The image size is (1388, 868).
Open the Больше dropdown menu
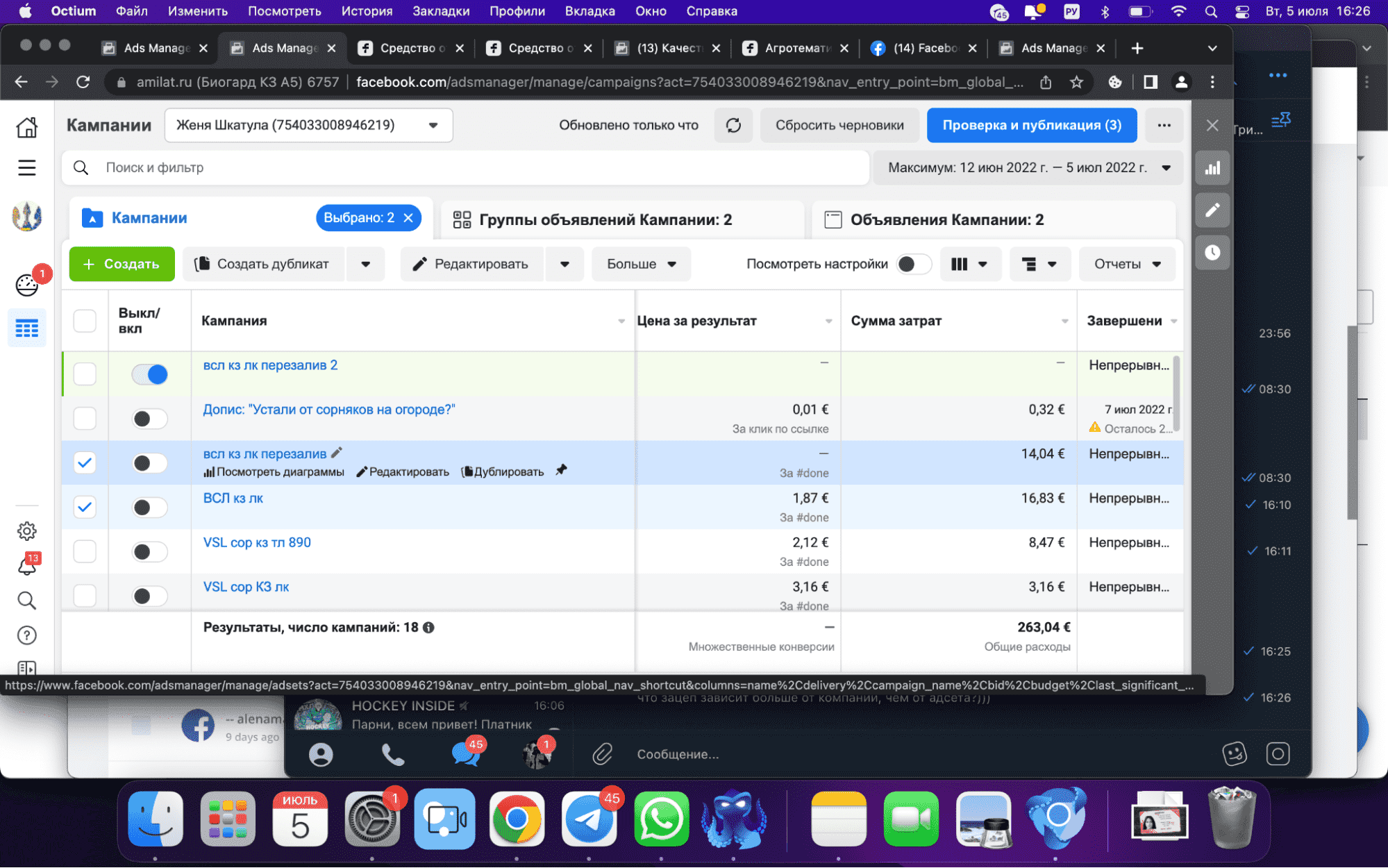pos(641,264)
